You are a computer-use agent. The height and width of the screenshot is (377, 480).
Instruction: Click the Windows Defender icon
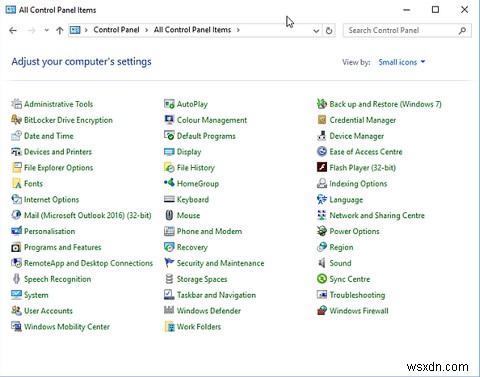[169, 311]
